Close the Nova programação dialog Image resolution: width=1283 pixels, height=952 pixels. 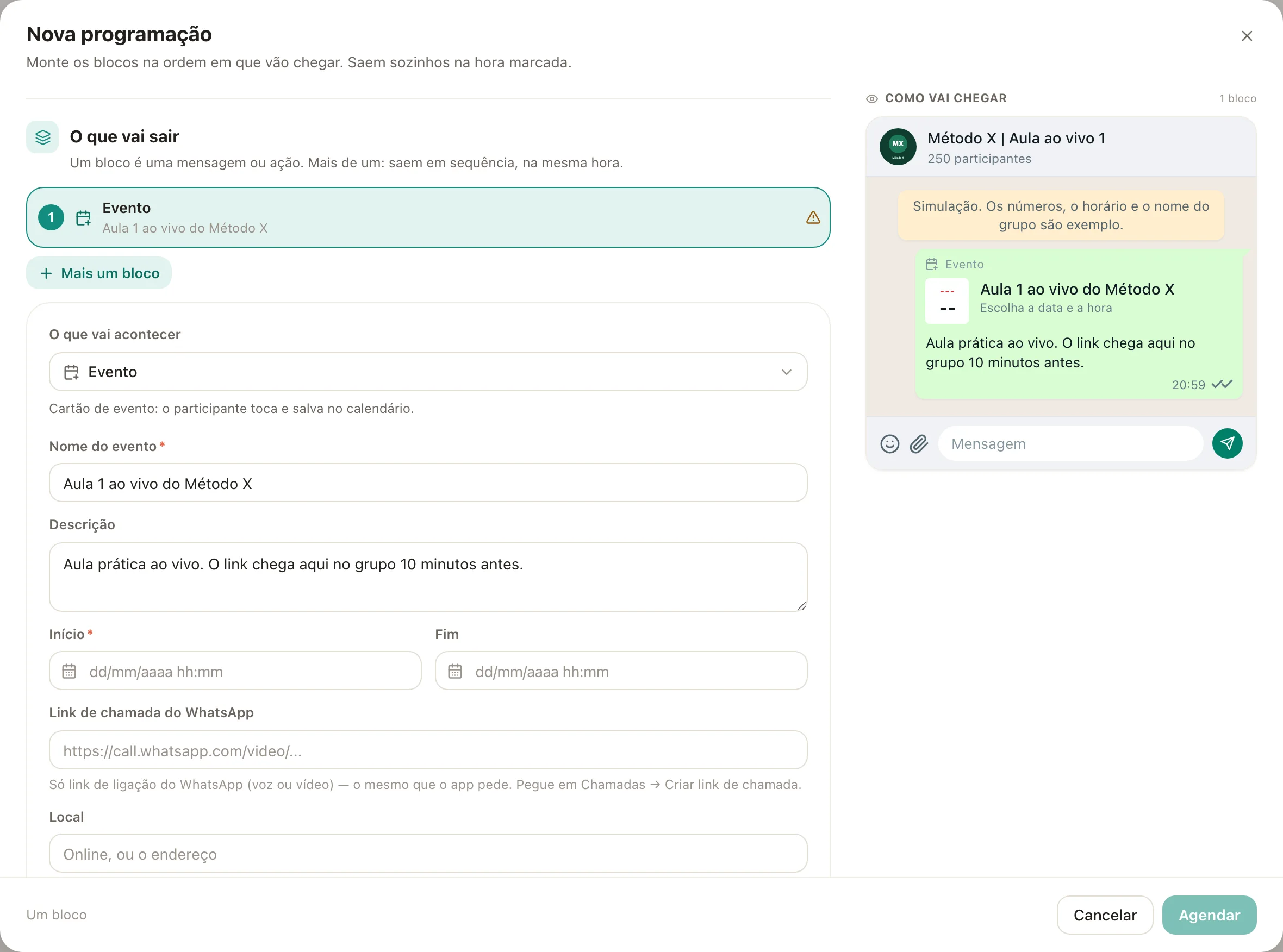coord(1247,36)
